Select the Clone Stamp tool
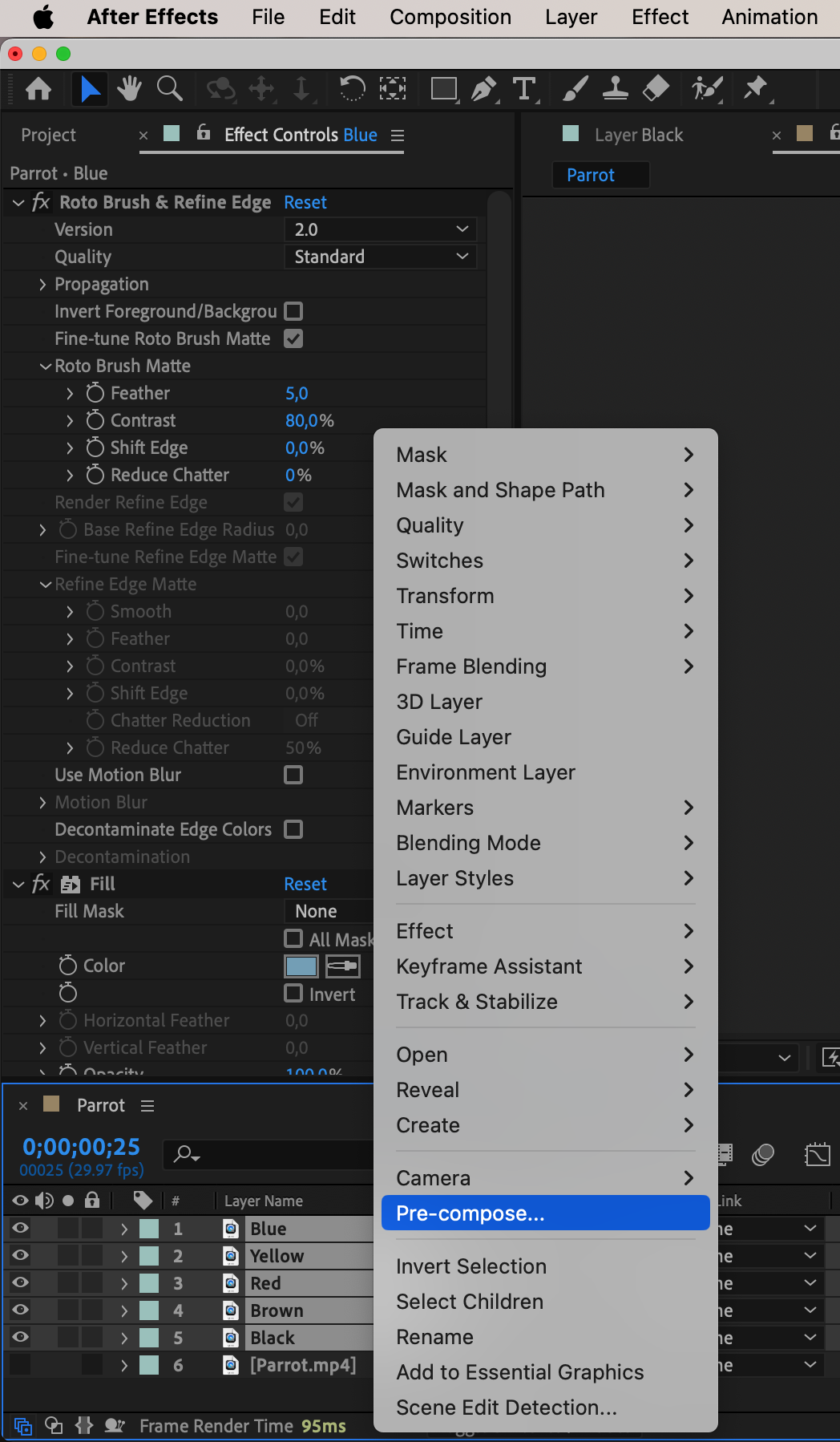 pos(615,89)
